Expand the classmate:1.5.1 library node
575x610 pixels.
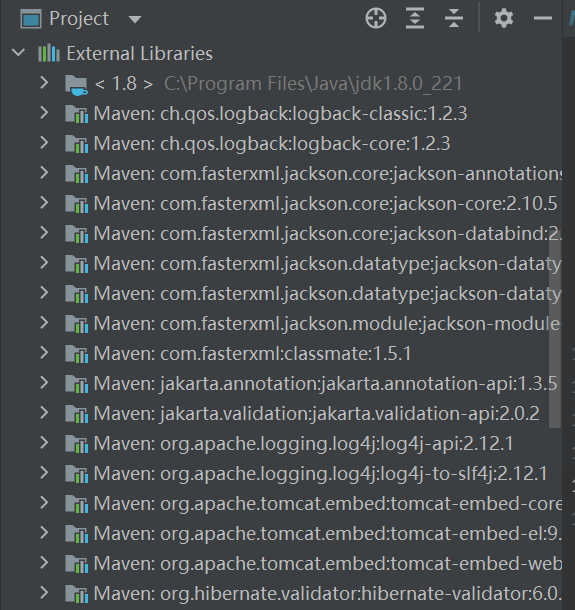click(x=44, y=352)
